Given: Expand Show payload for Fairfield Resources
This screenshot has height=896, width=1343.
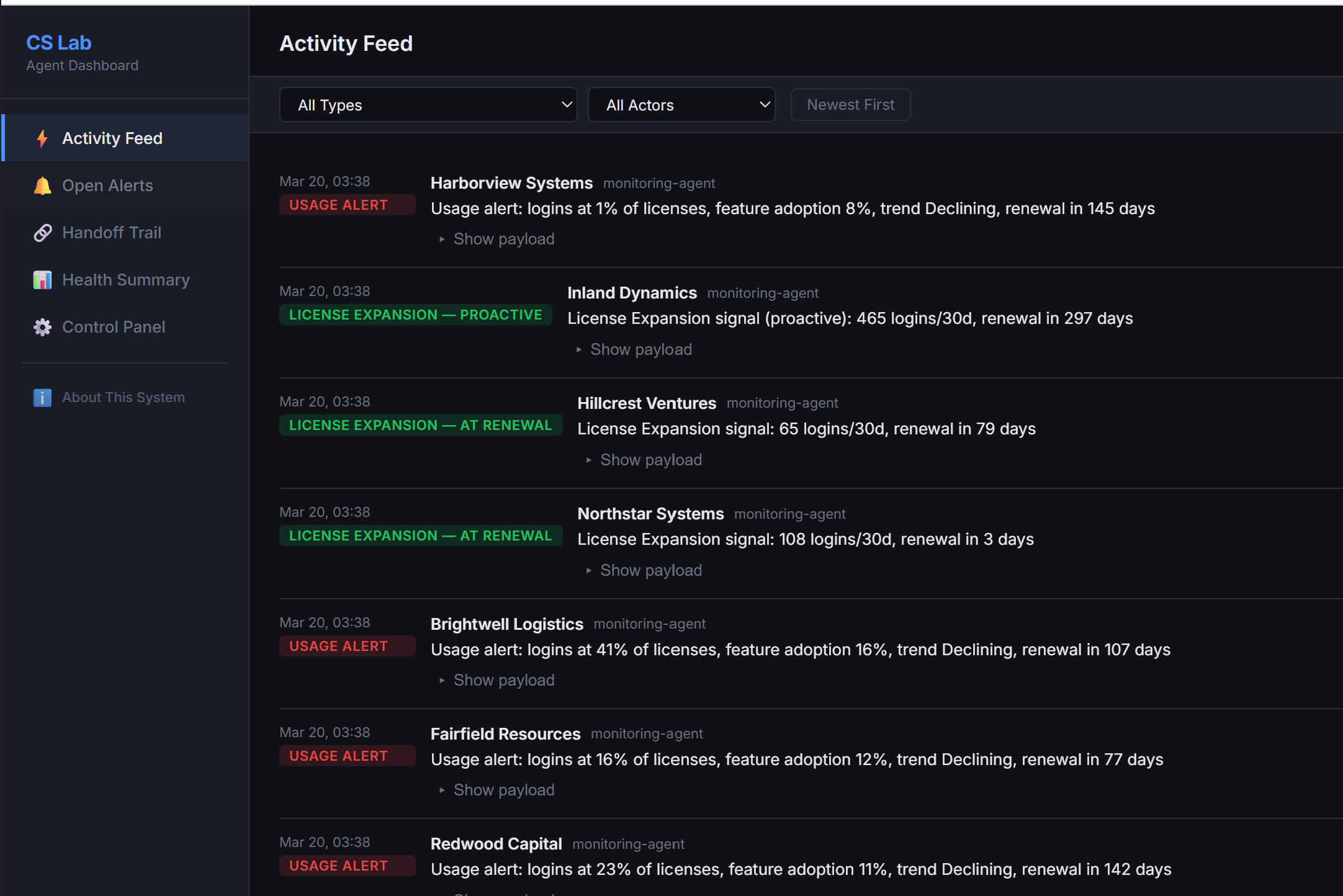Looking at the screenshot, I should tap(497, 790).
